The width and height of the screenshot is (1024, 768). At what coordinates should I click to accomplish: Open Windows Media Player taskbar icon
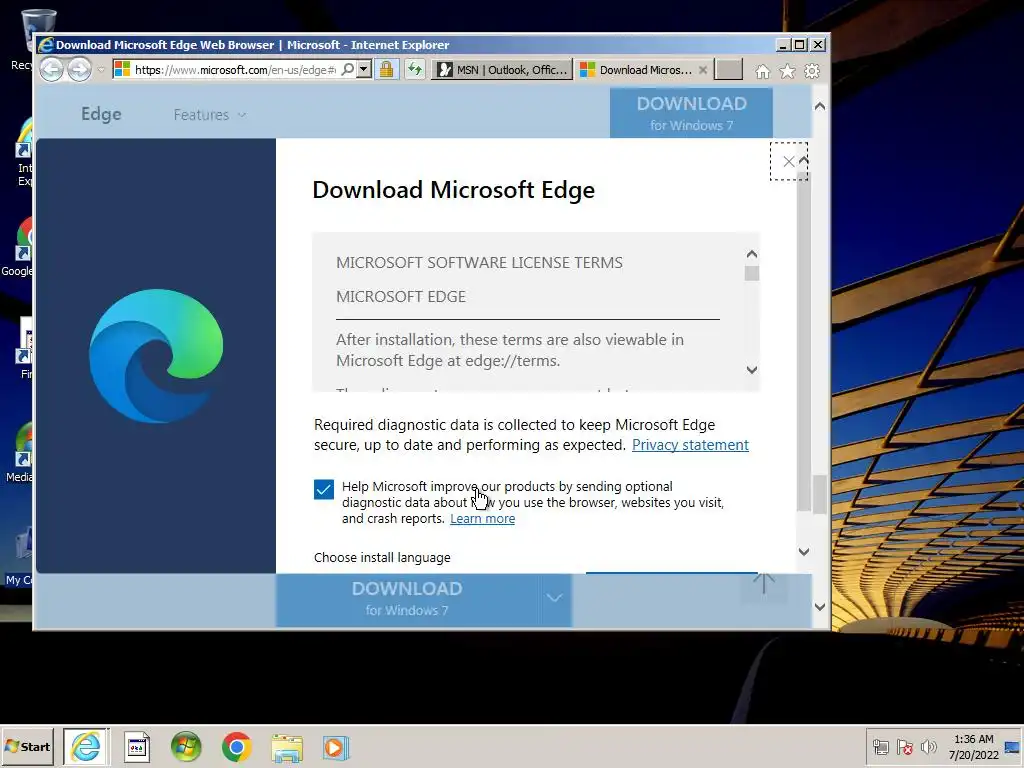336,748
